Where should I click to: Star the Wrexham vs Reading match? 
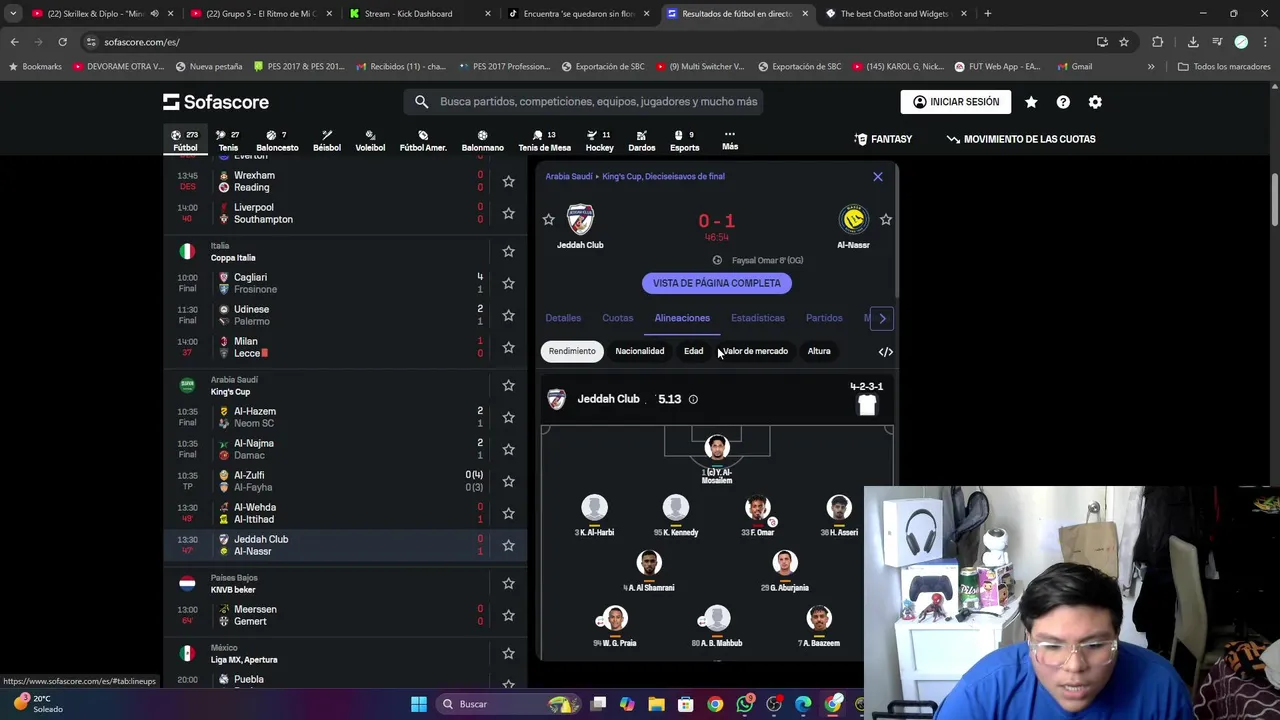click(508, 181)
